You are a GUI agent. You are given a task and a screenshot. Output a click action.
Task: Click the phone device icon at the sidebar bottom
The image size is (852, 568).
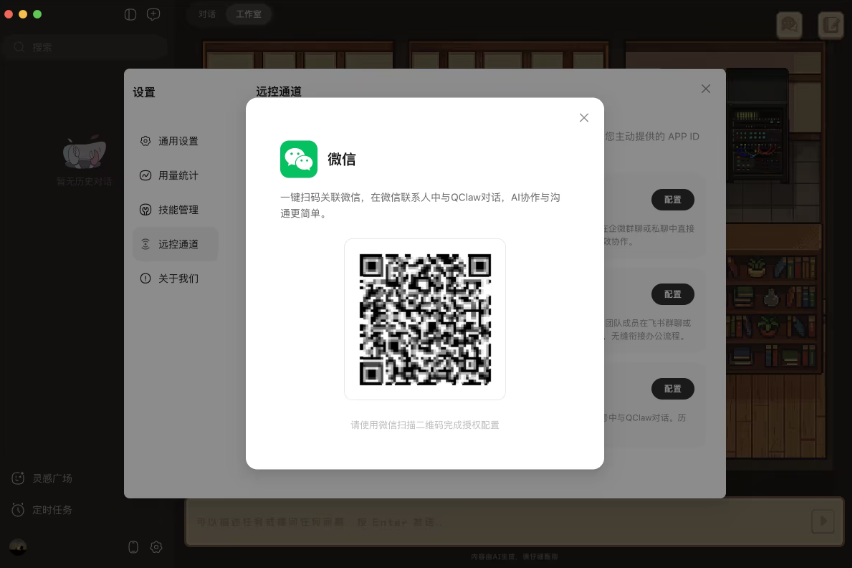point(133,547)
